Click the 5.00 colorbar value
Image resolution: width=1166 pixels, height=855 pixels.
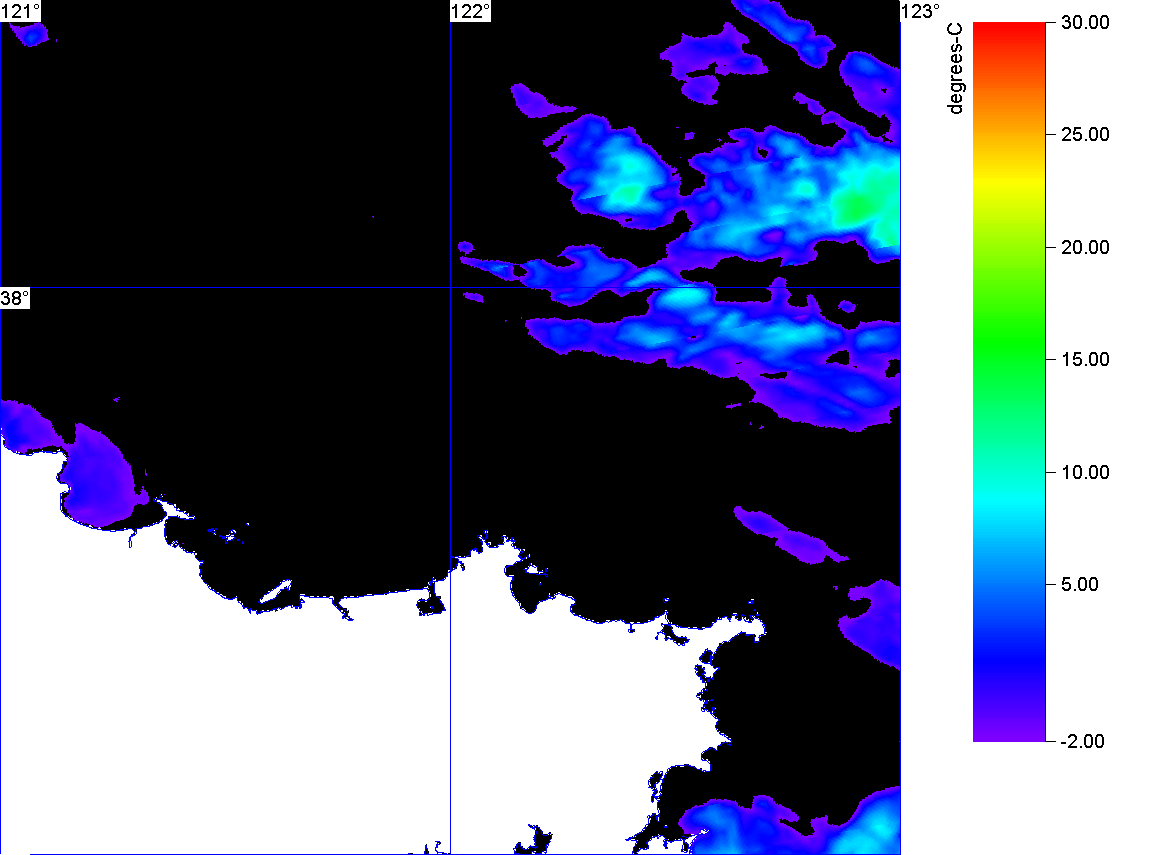(x=1080, y=584)
